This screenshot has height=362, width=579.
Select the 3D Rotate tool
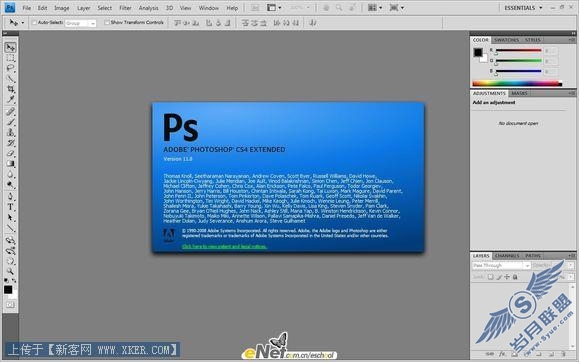click(10, 240)
